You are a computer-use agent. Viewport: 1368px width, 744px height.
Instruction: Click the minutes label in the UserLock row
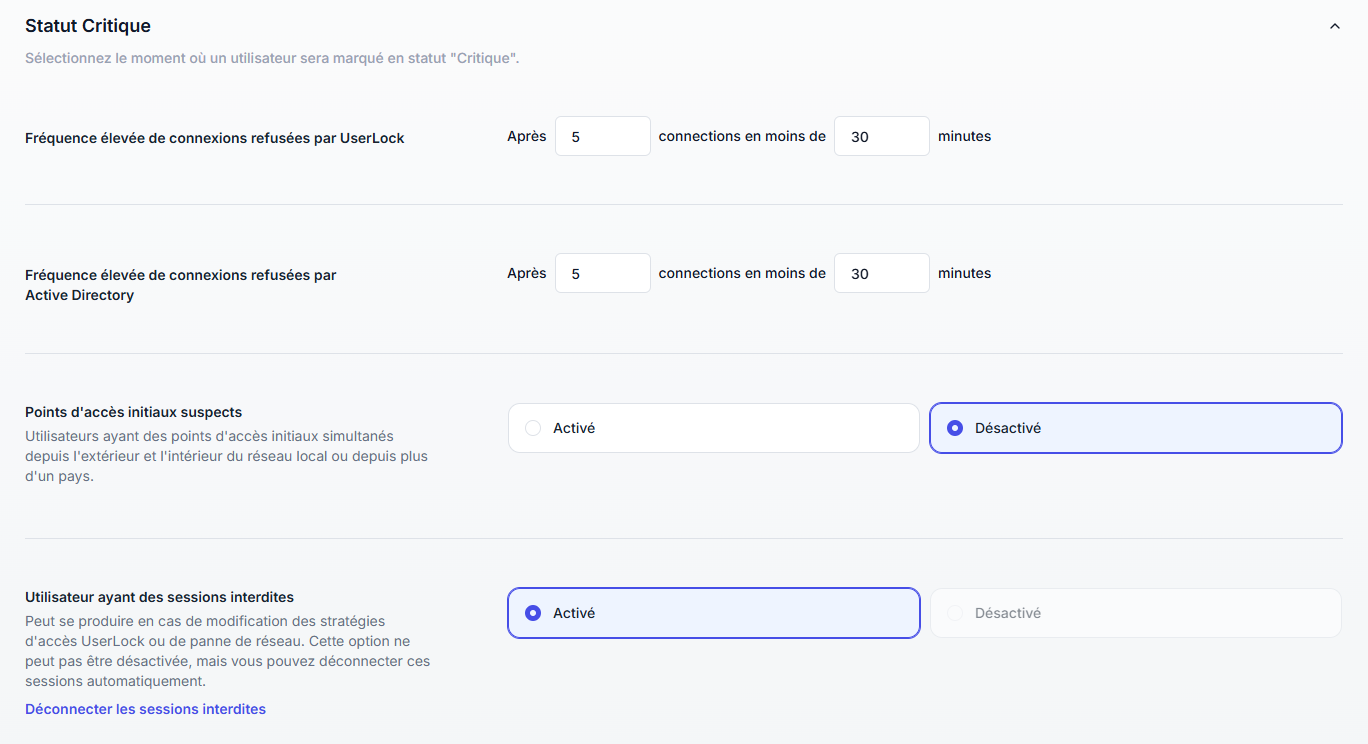tap(964, 136)
